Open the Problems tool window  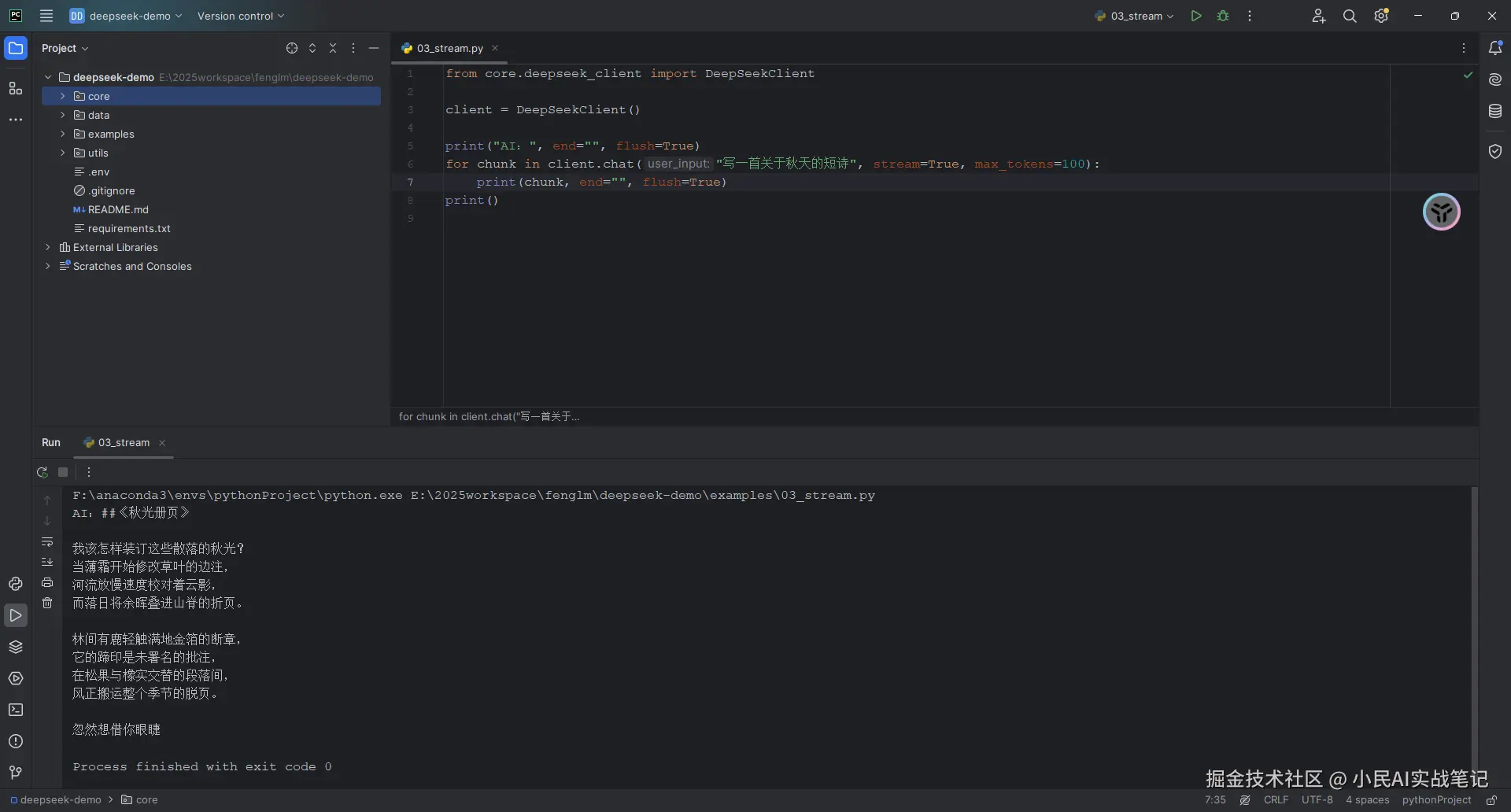pos(16,741)
